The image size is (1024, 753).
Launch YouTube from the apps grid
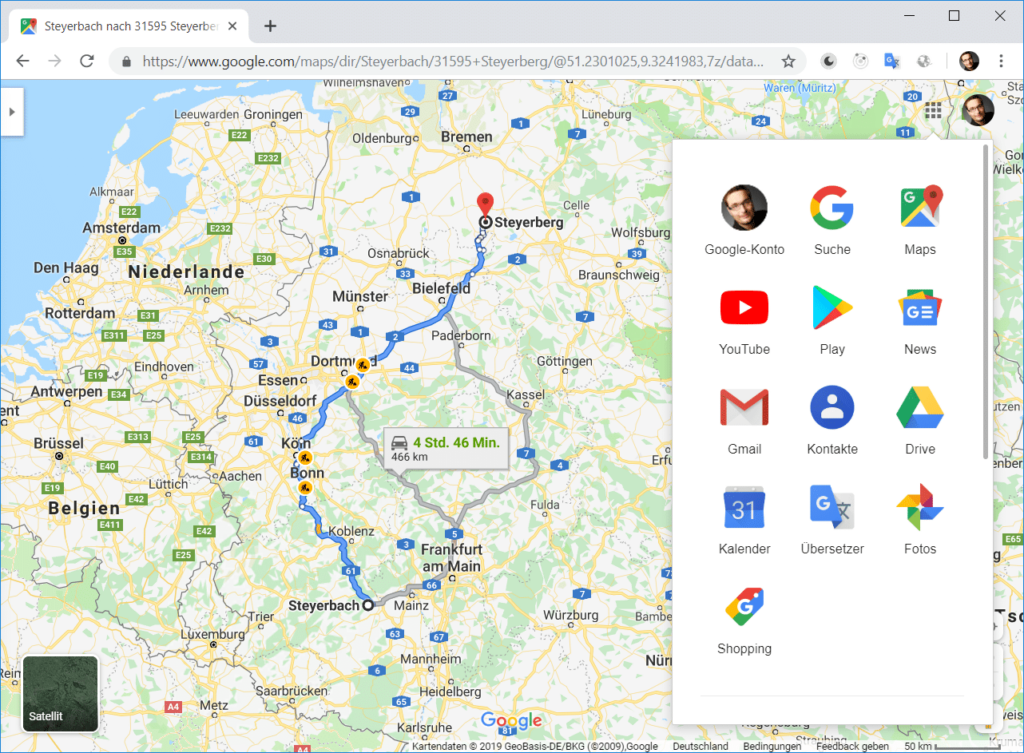click(744, 320)
